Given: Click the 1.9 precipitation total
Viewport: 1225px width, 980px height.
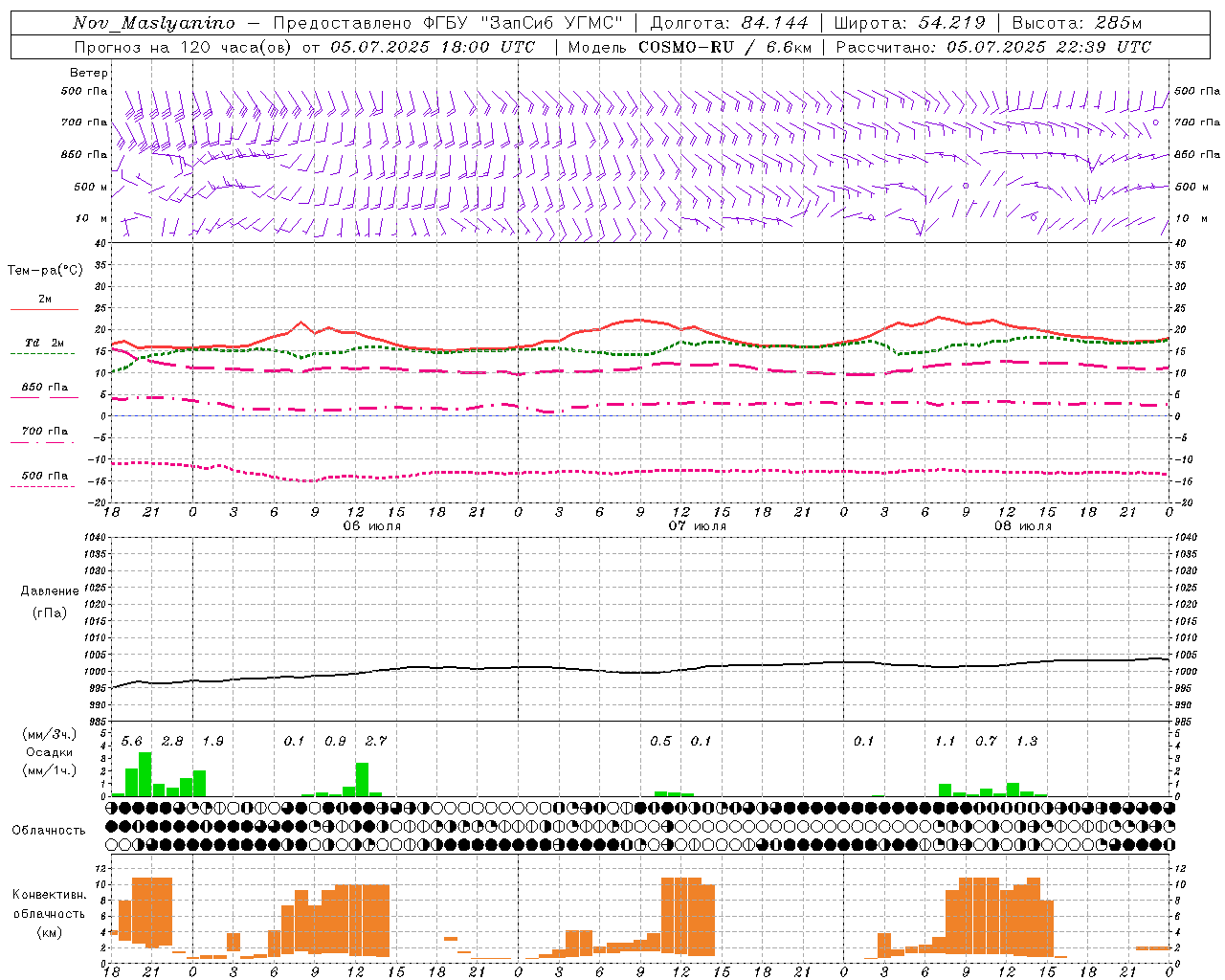Looking at the screenshot, I should point(212,742).
